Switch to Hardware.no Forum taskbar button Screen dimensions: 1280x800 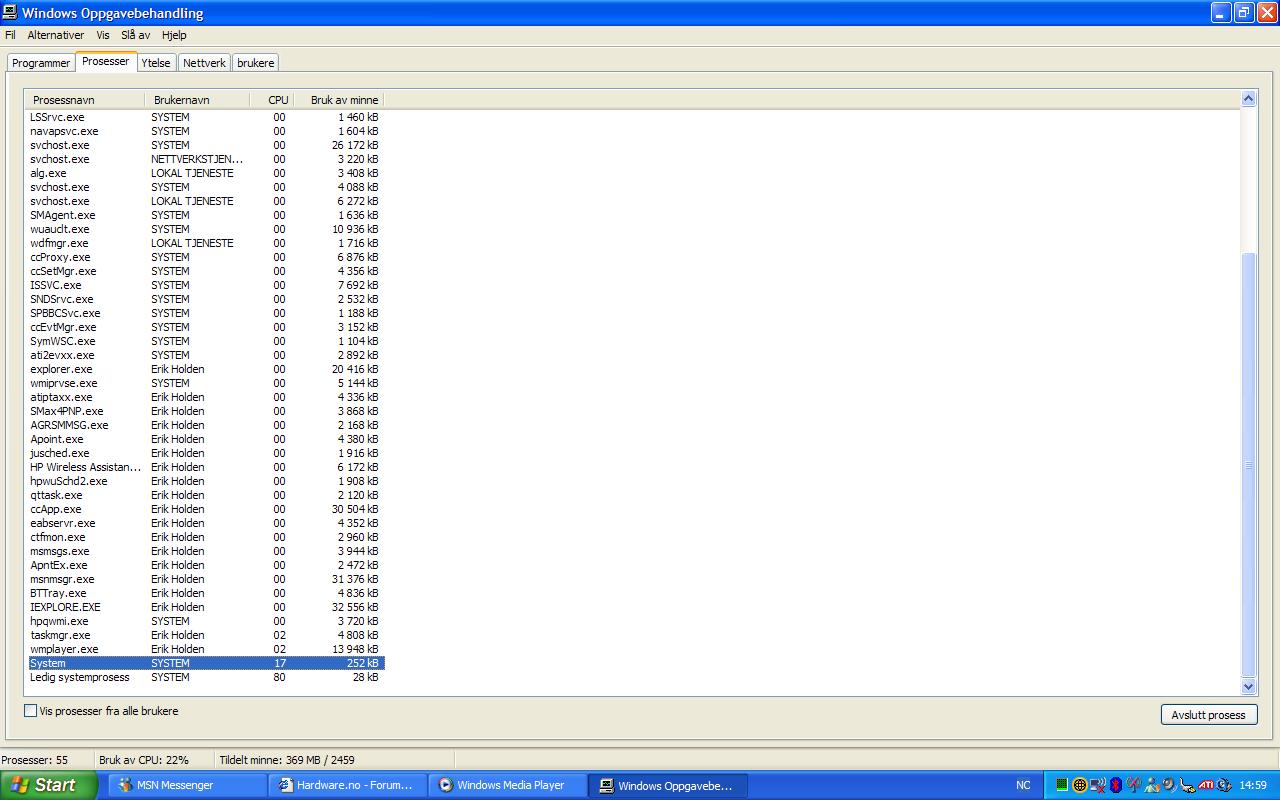[x=347, y=785]
